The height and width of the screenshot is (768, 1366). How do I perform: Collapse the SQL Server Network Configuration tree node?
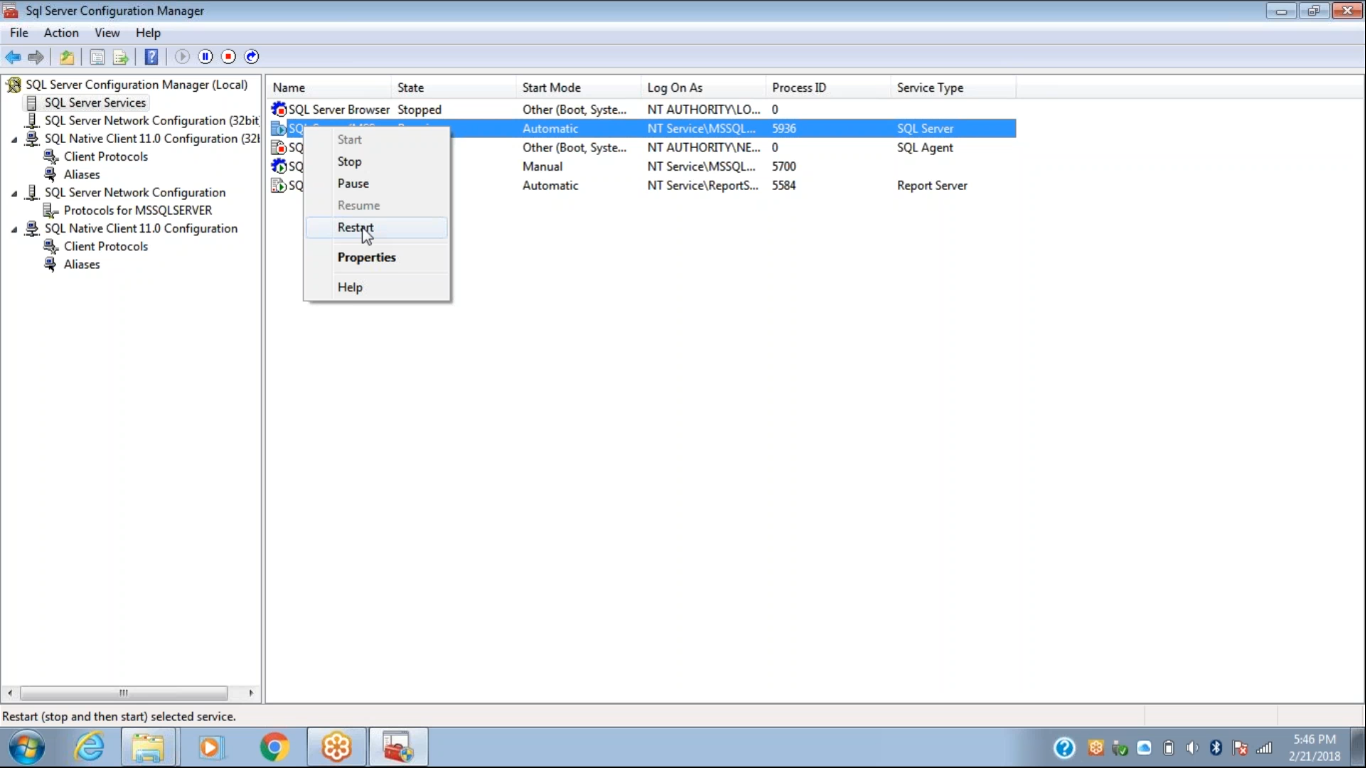coord(14,193)
